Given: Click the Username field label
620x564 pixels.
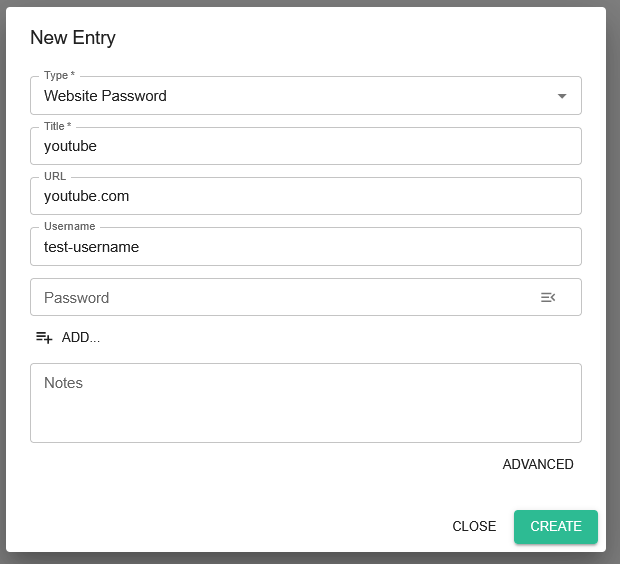Looking at the screenshot, I should [70, 226].
